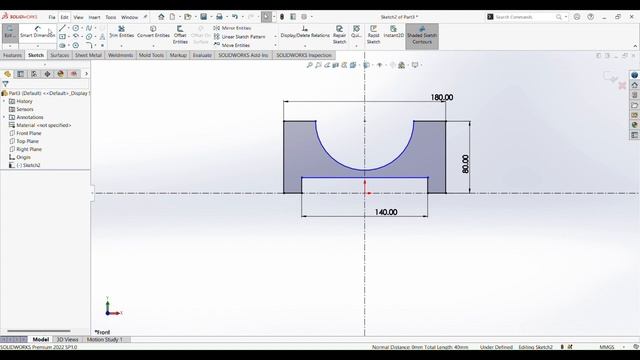Choose the Sketch Fillet tool

pos(89,45)
